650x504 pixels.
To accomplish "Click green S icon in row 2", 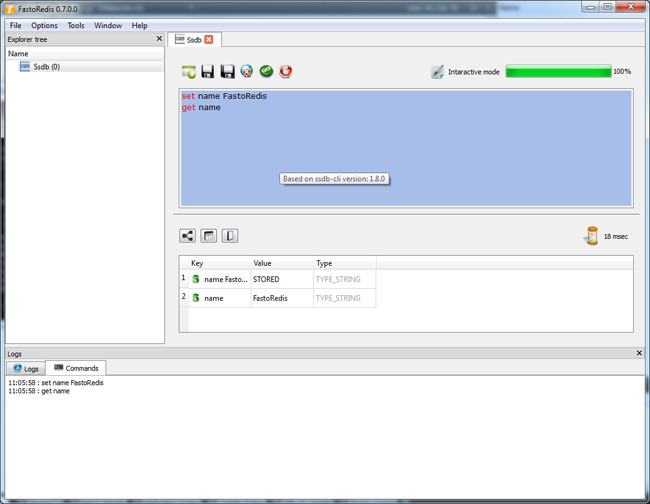I will click(196, 298).
